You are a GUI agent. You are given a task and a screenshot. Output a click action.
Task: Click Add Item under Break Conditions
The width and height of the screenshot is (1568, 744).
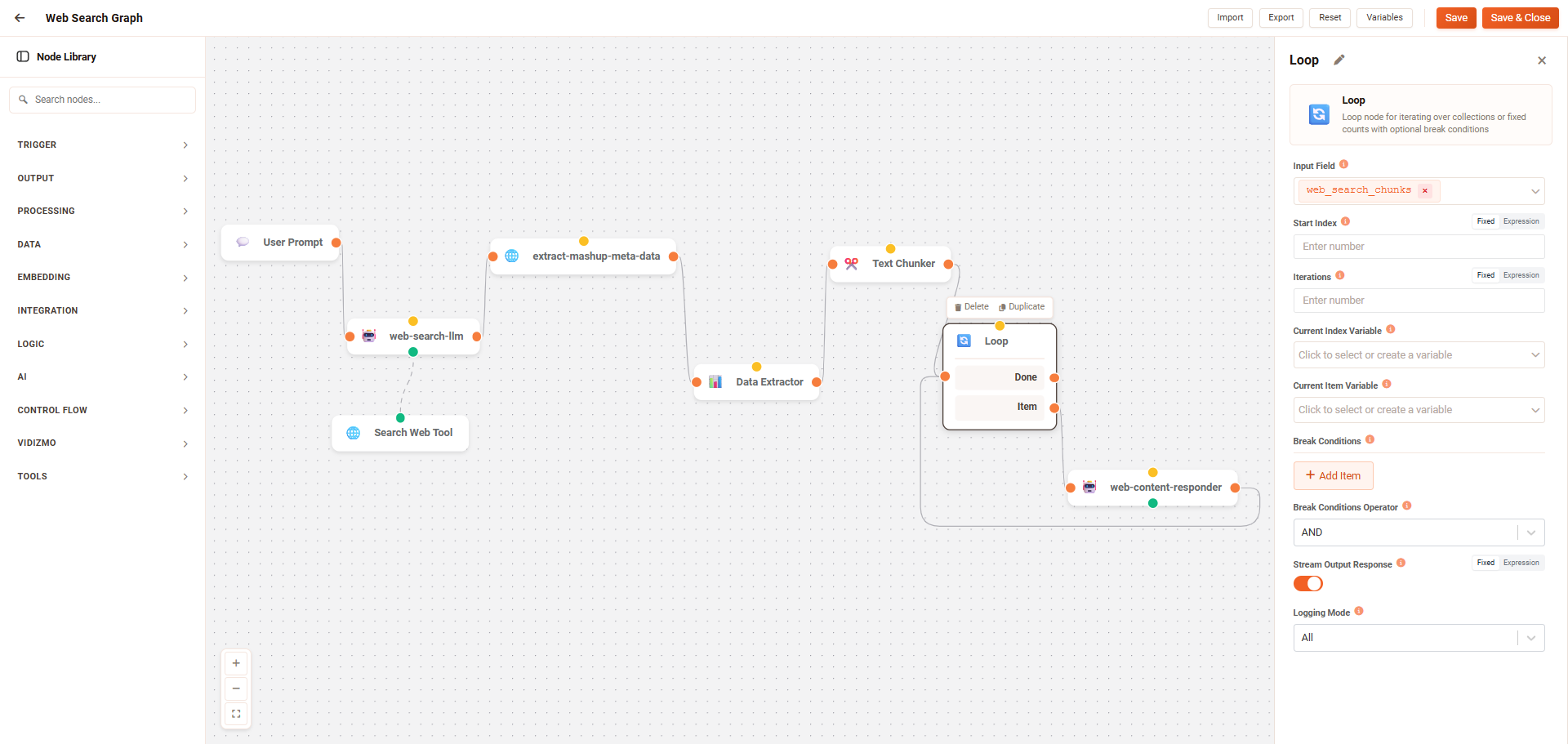coord(1333,475)
